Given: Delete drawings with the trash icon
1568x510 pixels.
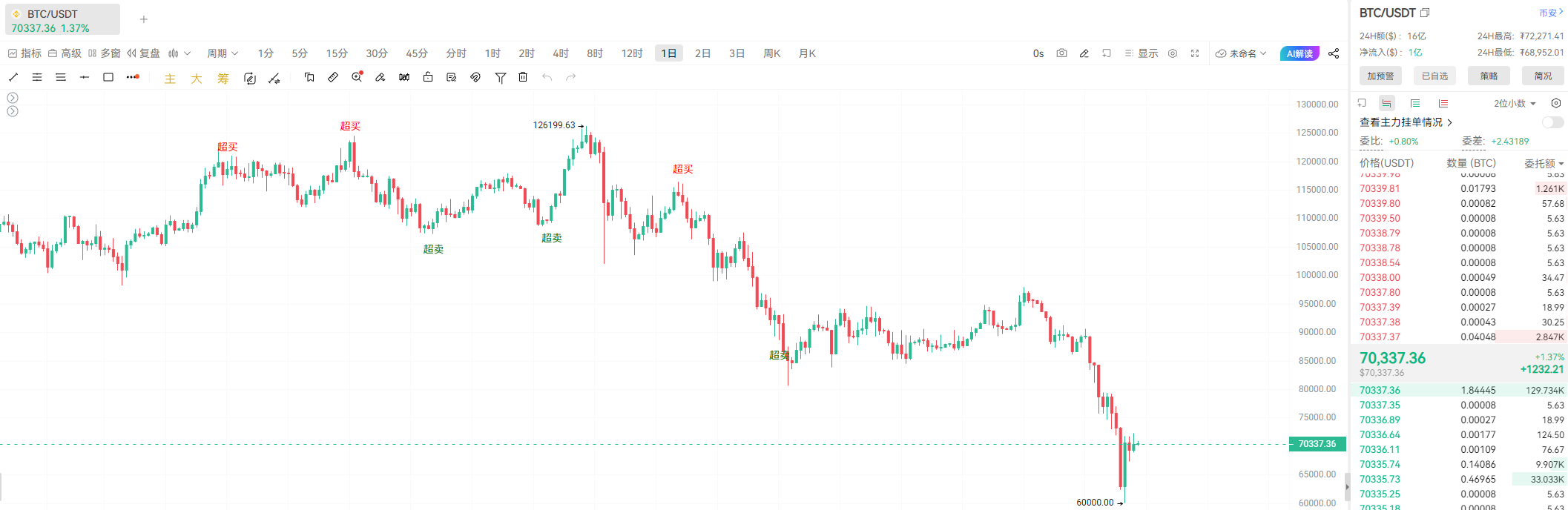Looking at the screenshot, I should pyautogui.click(x=523, y=77).
